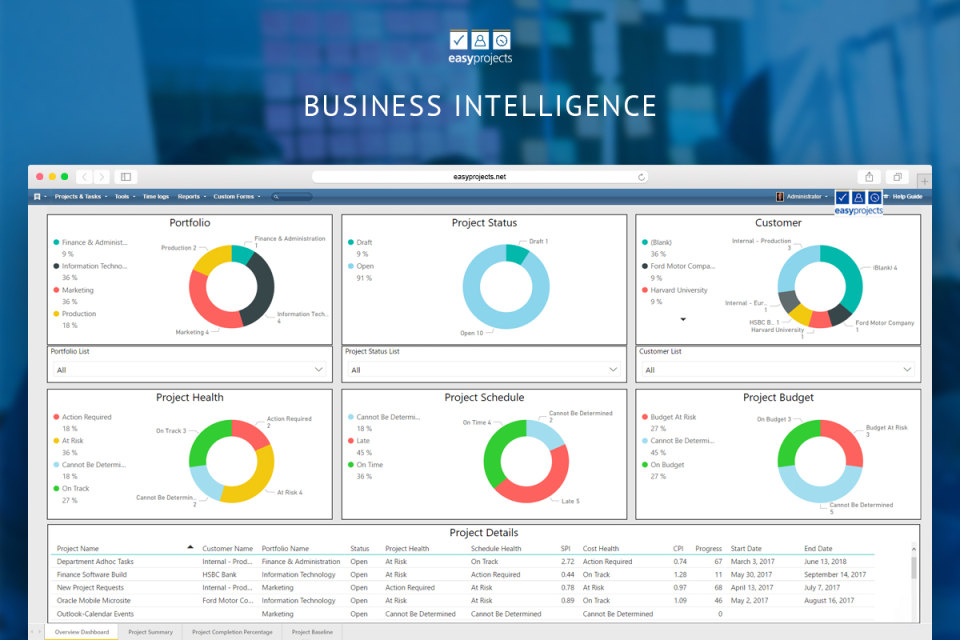Click Information Techno... legend item

pyautogui.click(x=90, y=266)
